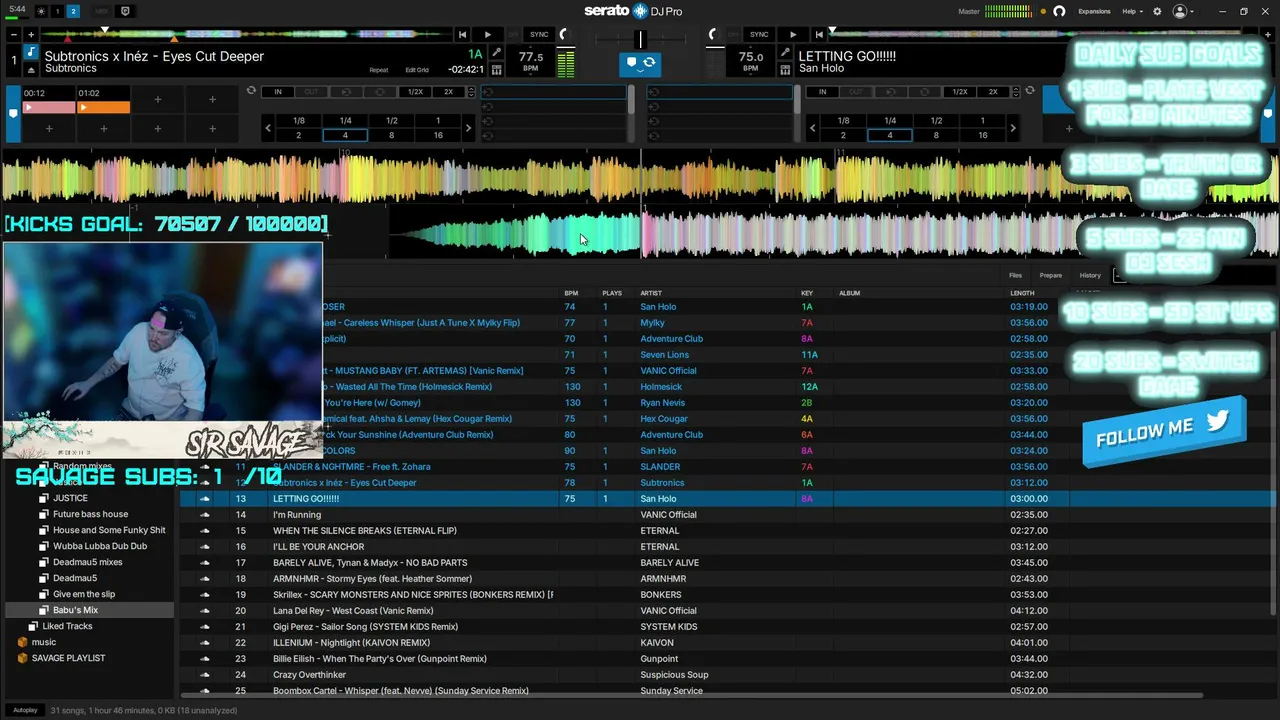Click the music note icon on left deck

click(31, 53)
